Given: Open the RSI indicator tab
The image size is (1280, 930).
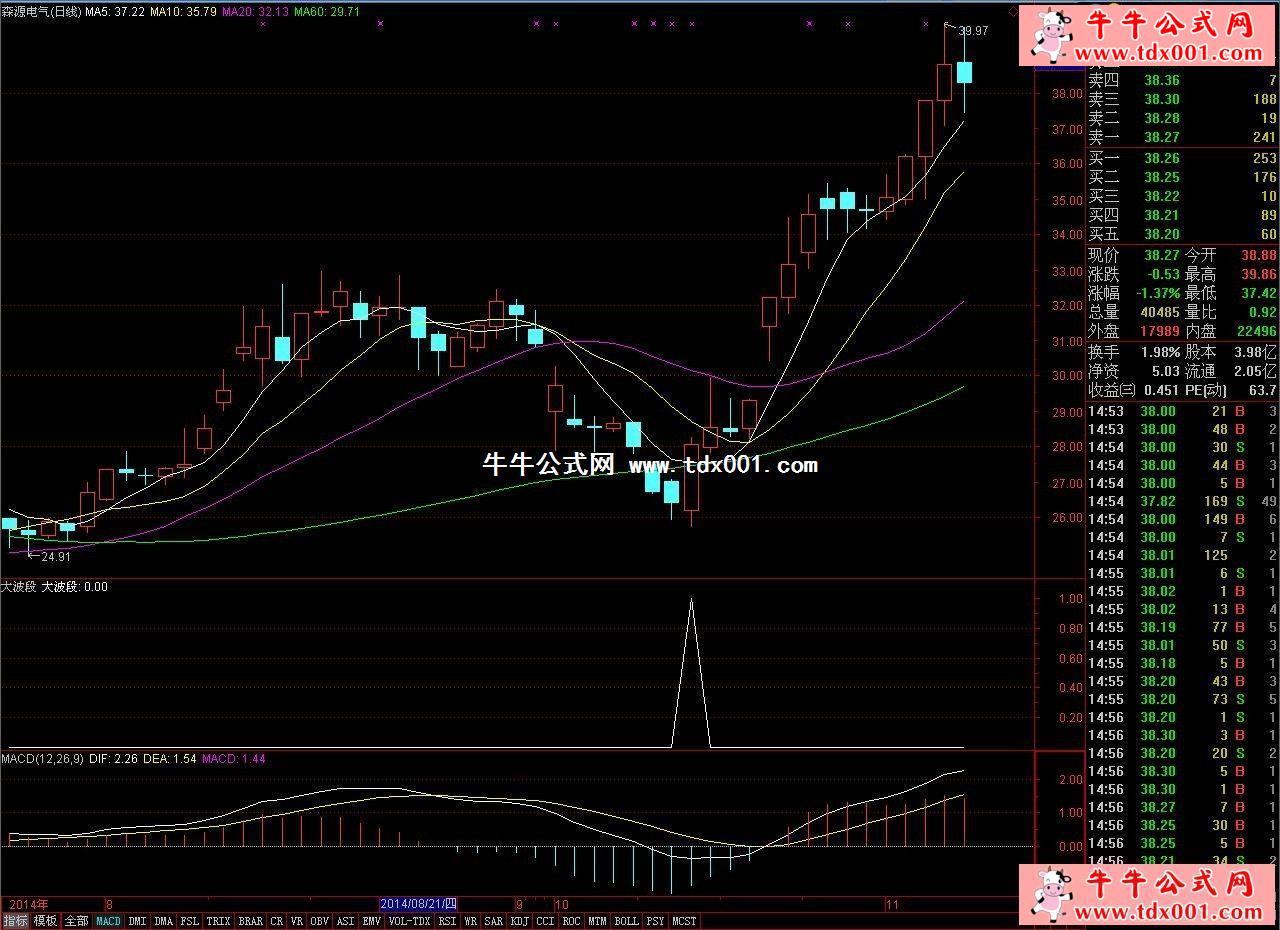Looking at the screenshot, I should [x=447, y=921].
